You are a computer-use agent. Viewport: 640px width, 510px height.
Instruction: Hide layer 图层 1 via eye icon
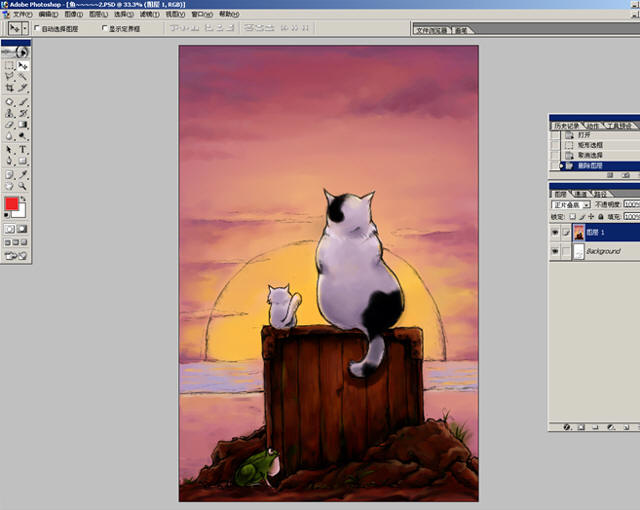click(x=555, y=233)
